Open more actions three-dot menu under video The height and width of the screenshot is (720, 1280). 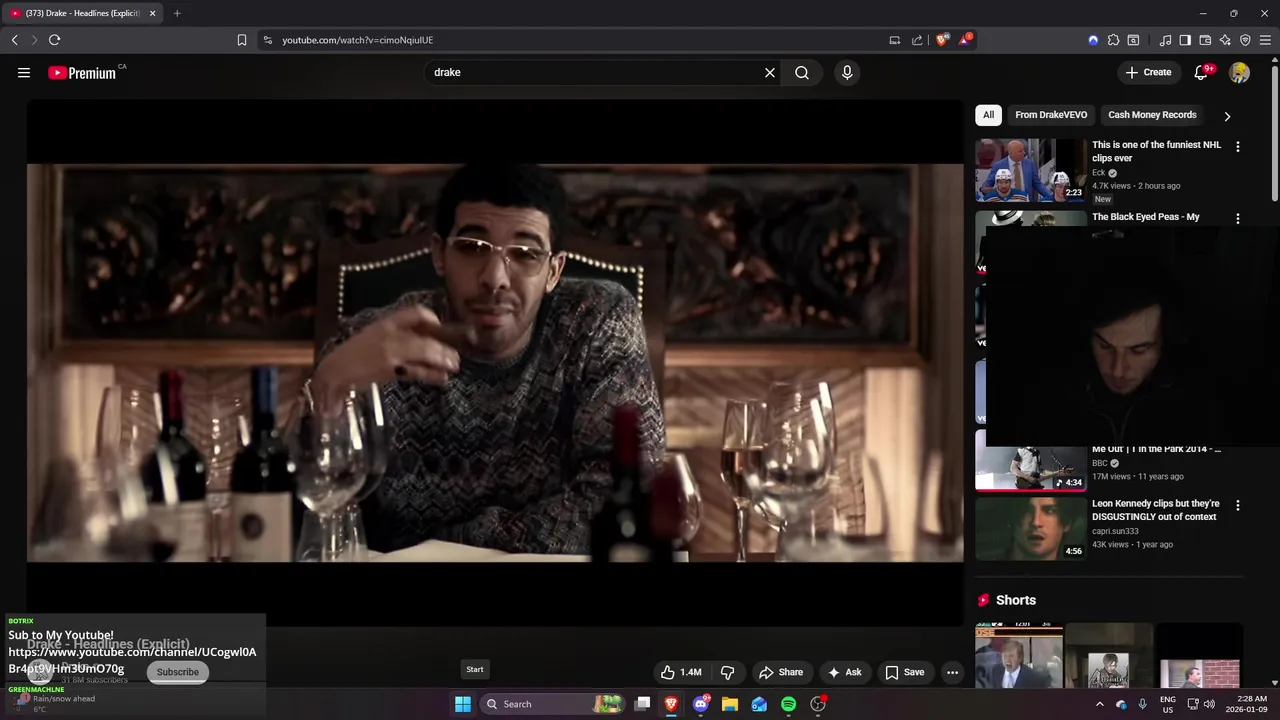pyautogui.click(x=952, y=672)
